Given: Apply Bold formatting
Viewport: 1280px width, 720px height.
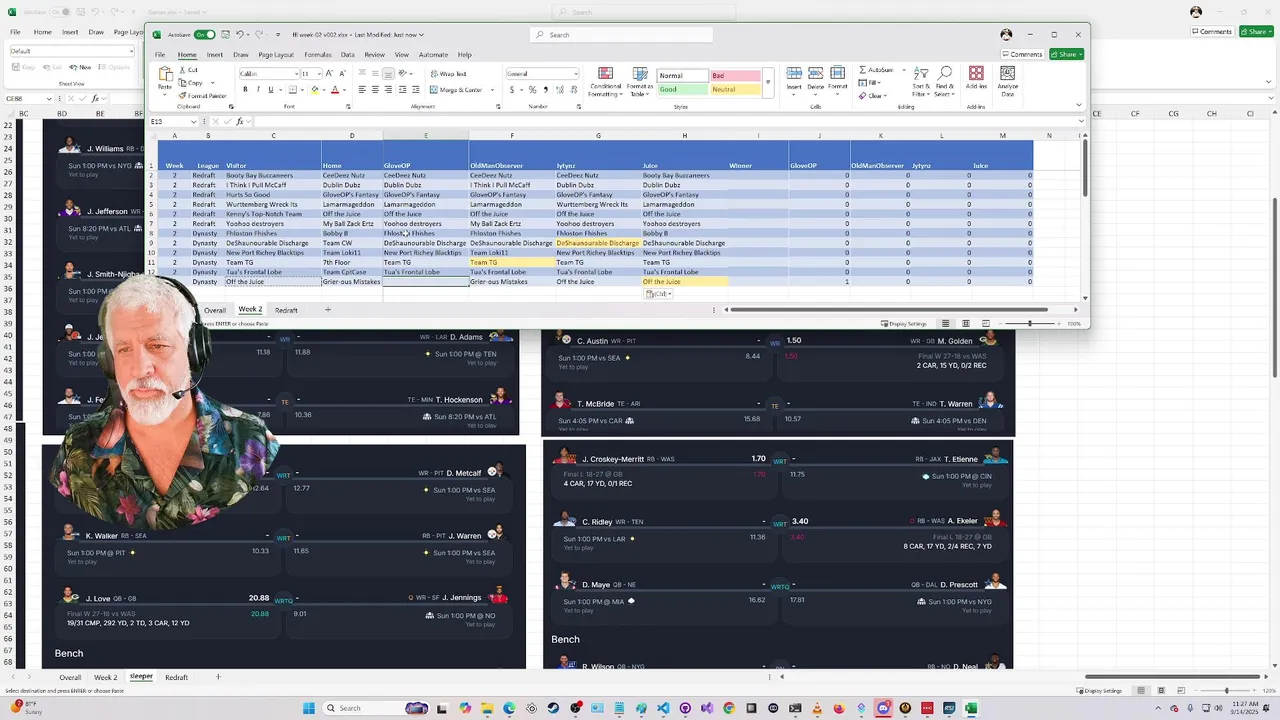Looking at the screenshot, I should tap(245, 89).
